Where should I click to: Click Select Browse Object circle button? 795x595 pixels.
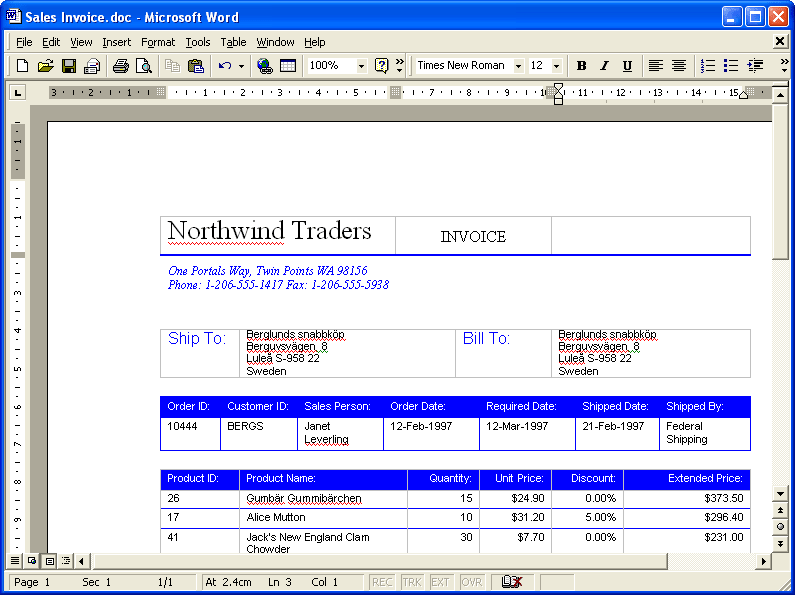780,527
